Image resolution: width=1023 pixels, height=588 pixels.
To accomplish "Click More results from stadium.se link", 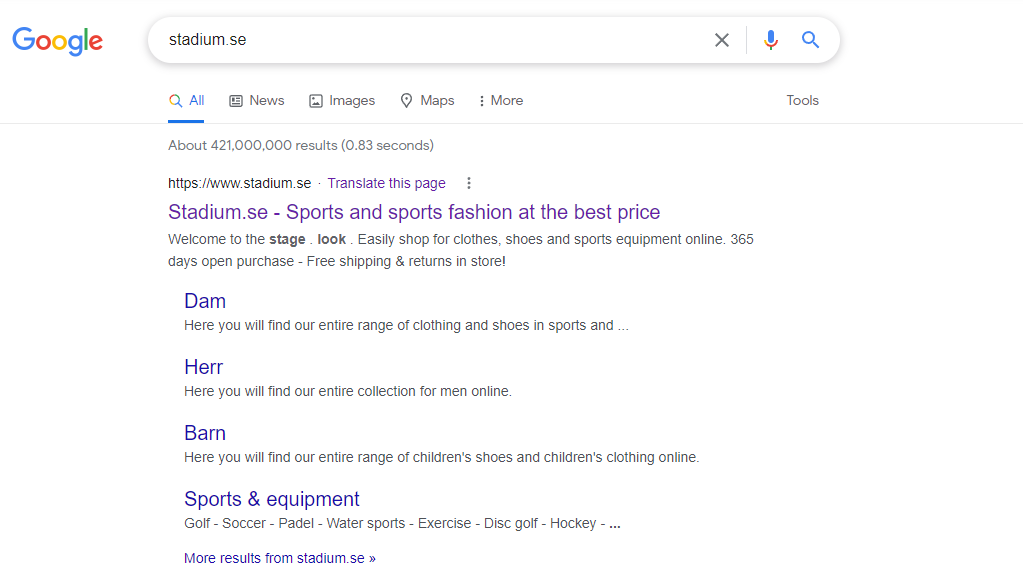I will pyautogui.click(x=280, y=559).
